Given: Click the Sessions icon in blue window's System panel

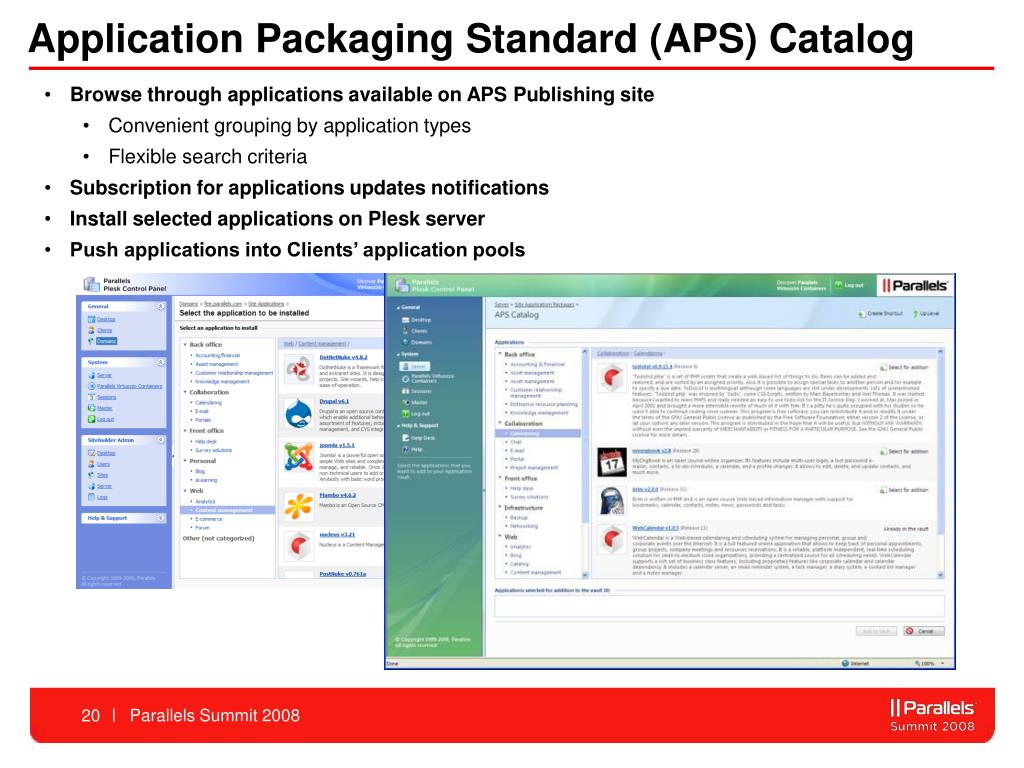Looking at the screenshot, I should pos(91,397).
